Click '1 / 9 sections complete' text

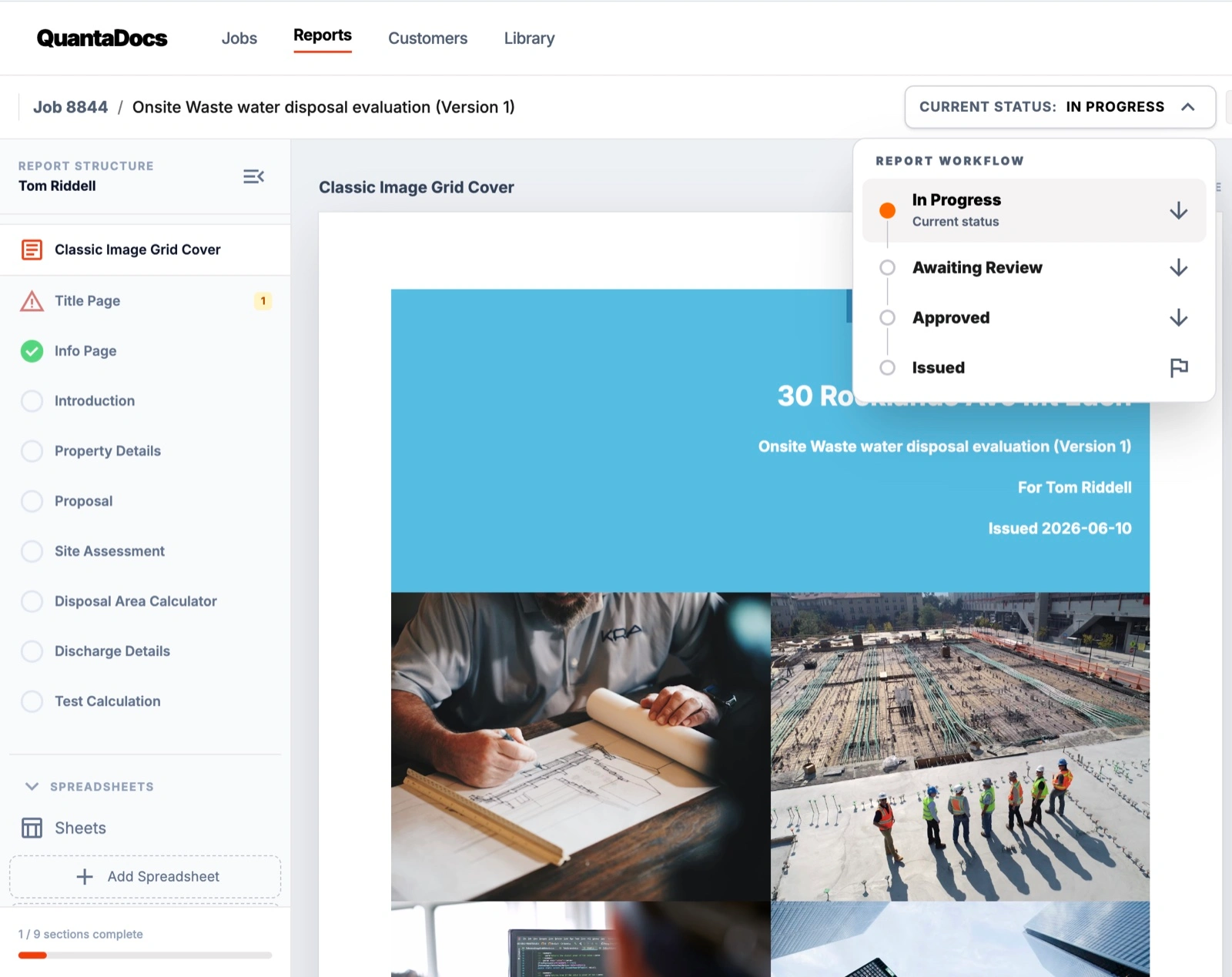(81, 934)
